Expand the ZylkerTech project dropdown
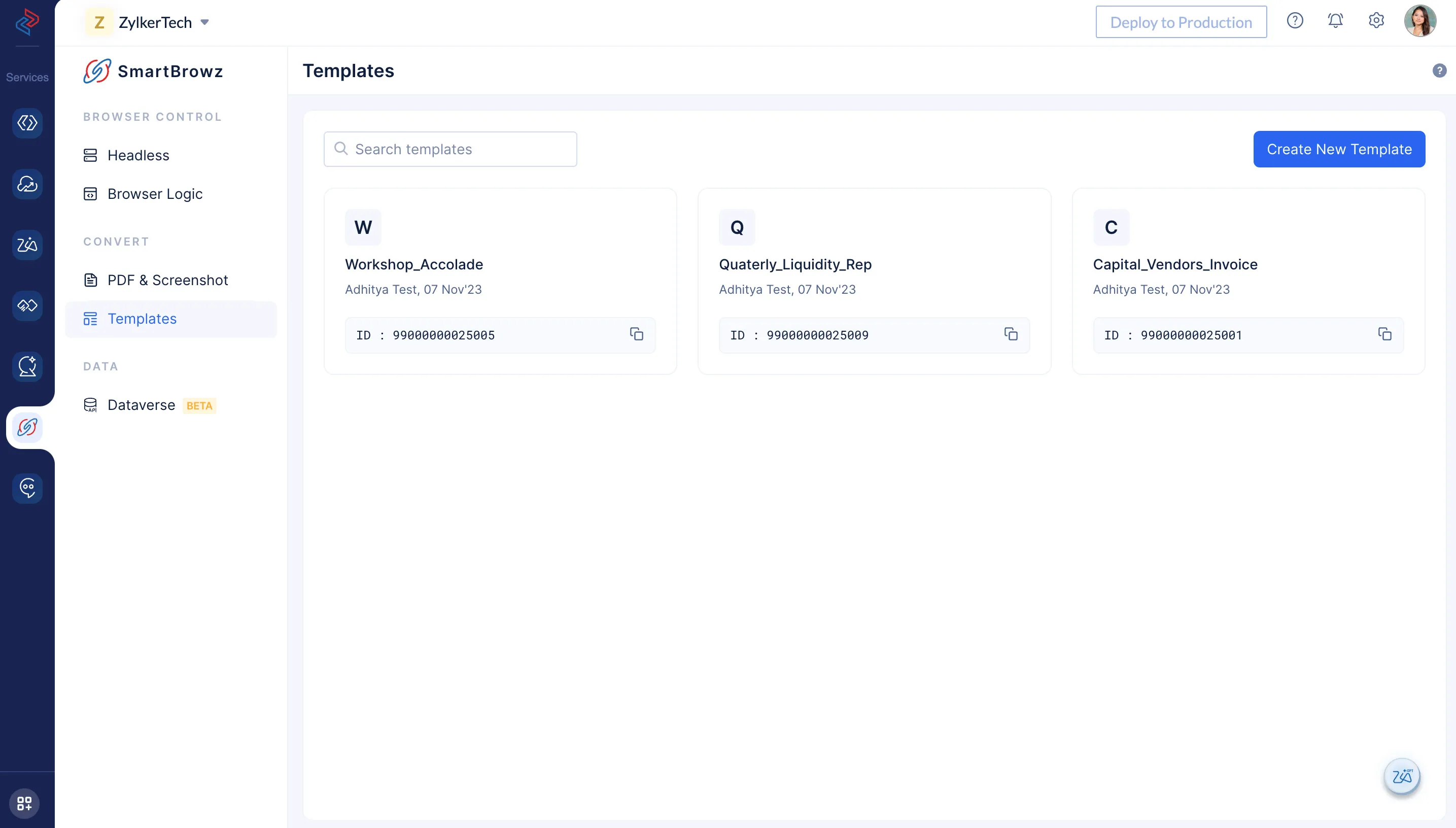Image resolution: width=1456 pixels, height=828 pixels. 204,22
